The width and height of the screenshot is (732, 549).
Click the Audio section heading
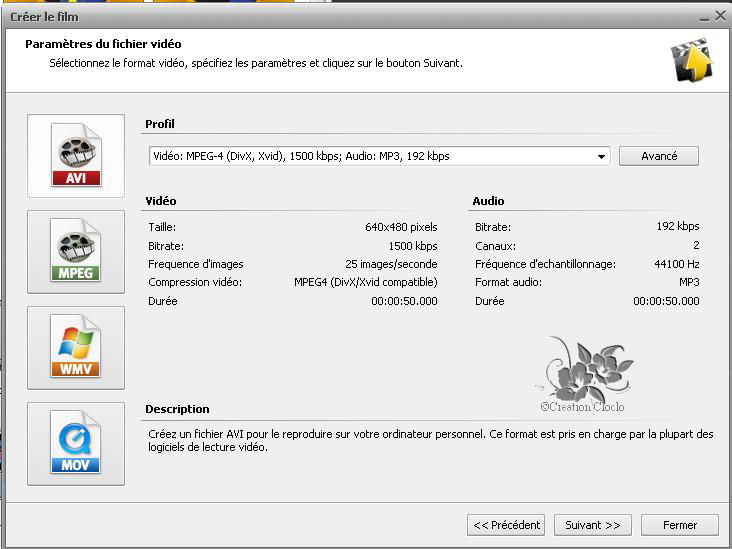[x=488, y=201]
